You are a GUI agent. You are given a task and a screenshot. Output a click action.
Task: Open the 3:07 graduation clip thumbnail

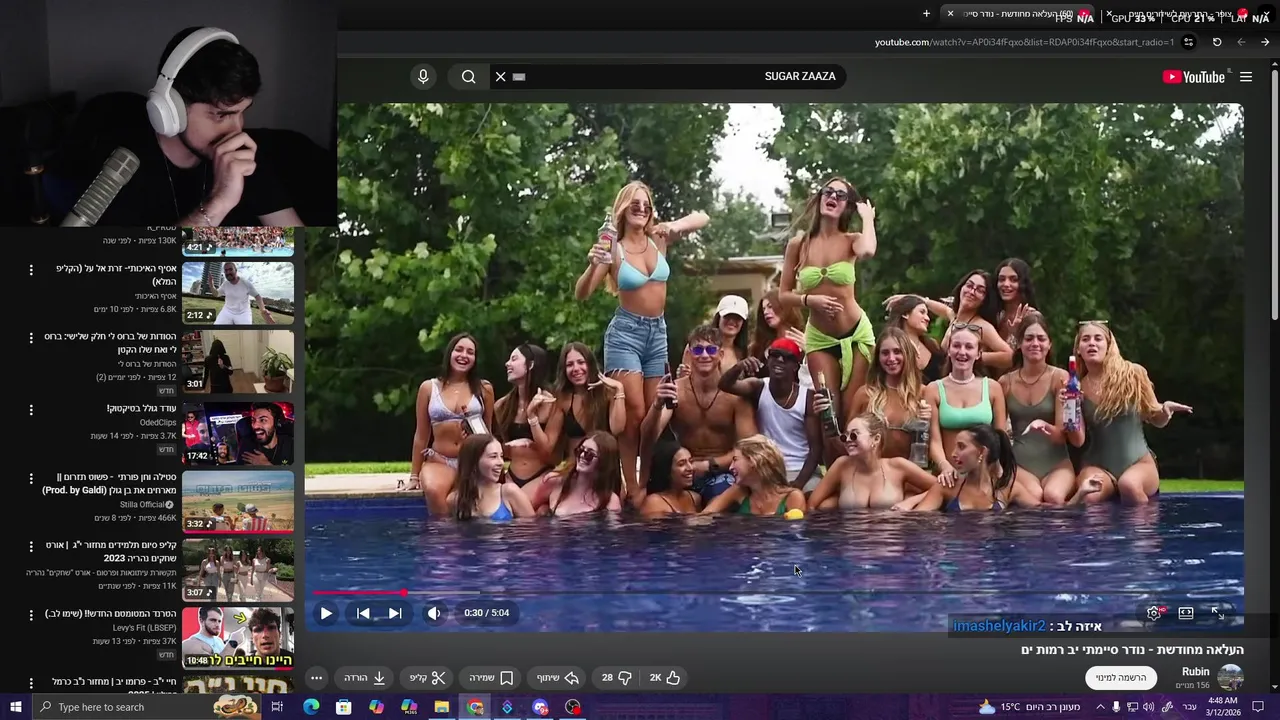[238, 571]
